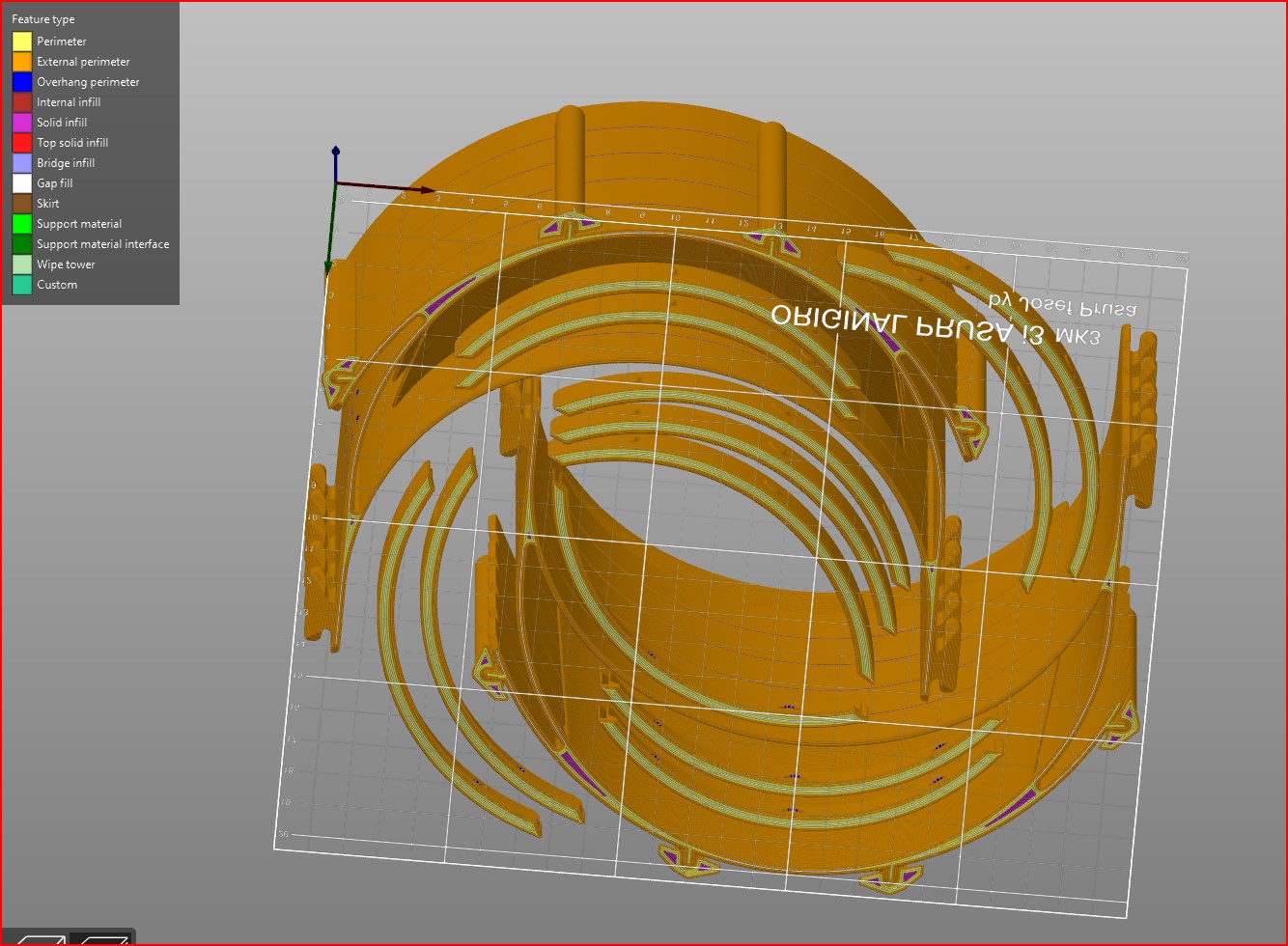Select the 'Support material interface' legend label
This screenshot has width=1288, height=946.
coord(103,244)
